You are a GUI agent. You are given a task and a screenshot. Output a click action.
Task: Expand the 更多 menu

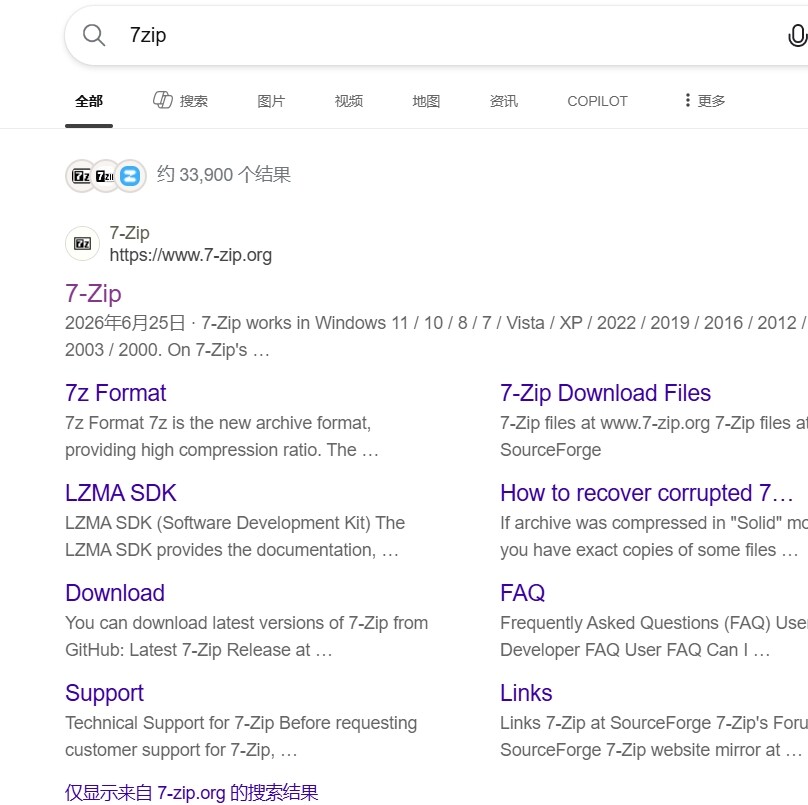(x=704, y=100)
